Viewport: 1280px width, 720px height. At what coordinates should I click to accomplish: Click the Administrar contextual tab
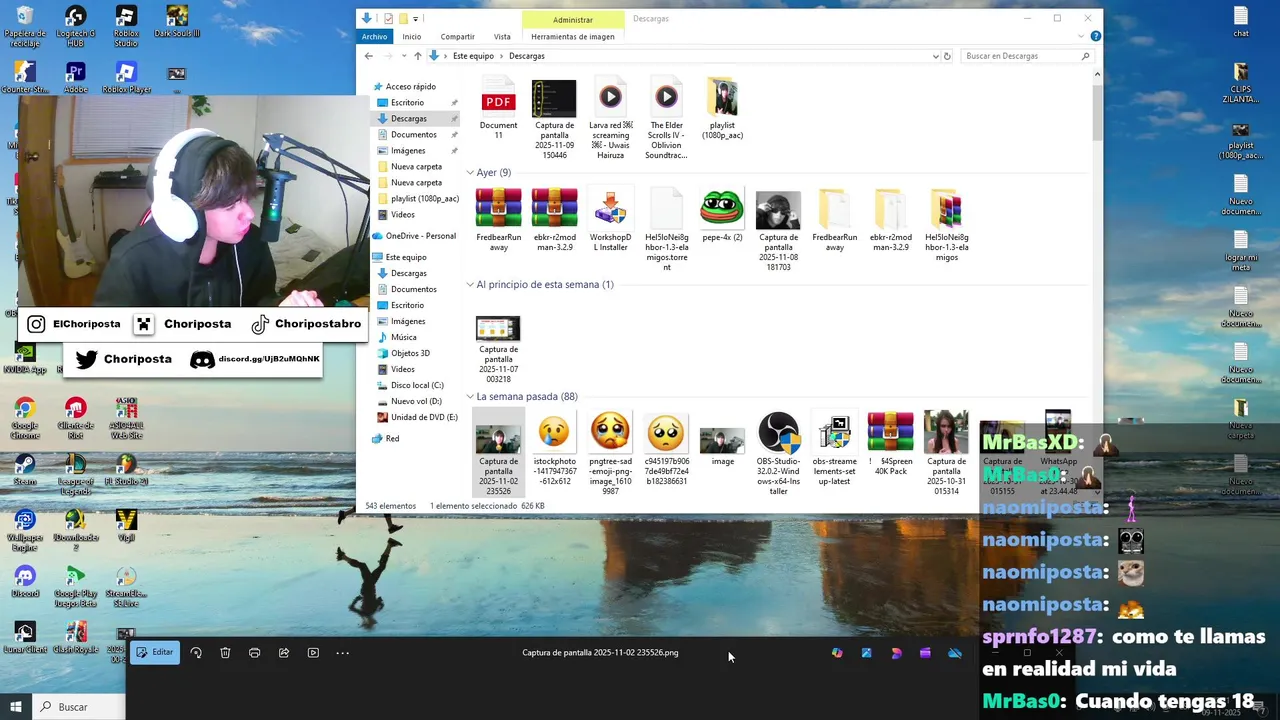[x=573, y=19]
